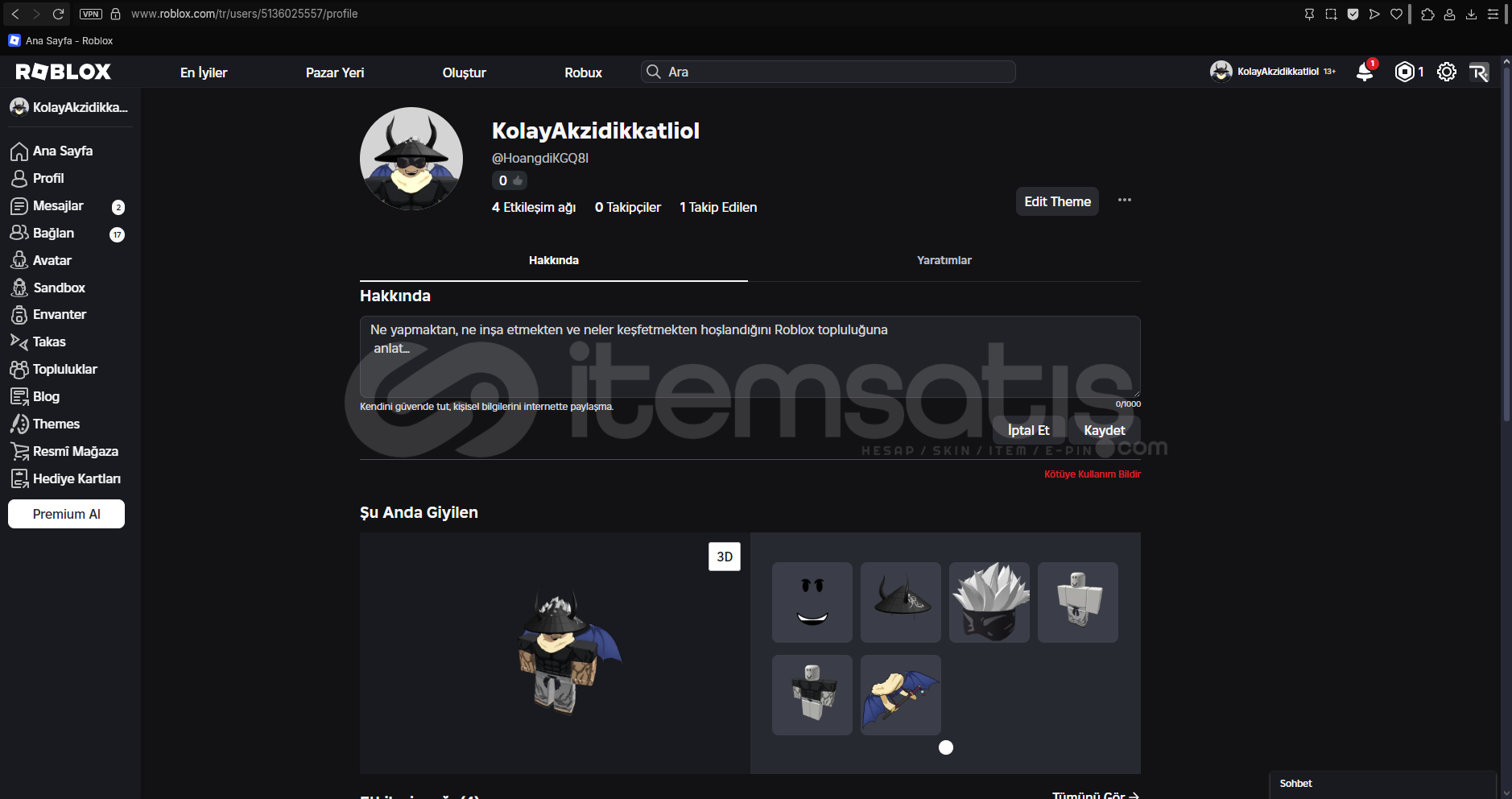Click the Edit Theme button
The width and height of the screenshot is (1512, 799).
(1057, 201)
